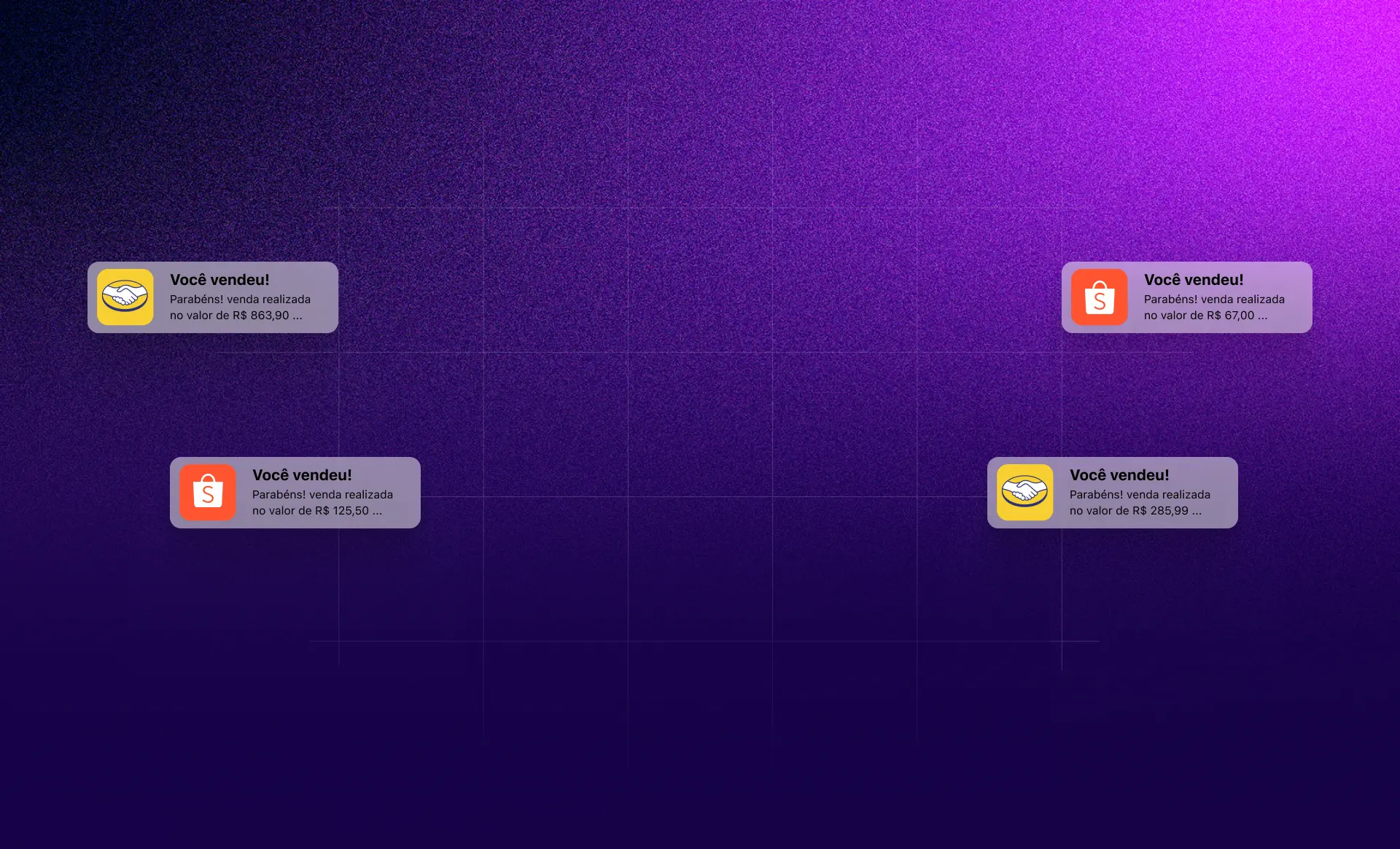The height and width of the screenshot is (849, 1400).
Task: Click Mercado Livre handshake icon on R$ 863,90 notification
Action: (x=125, y=297)
